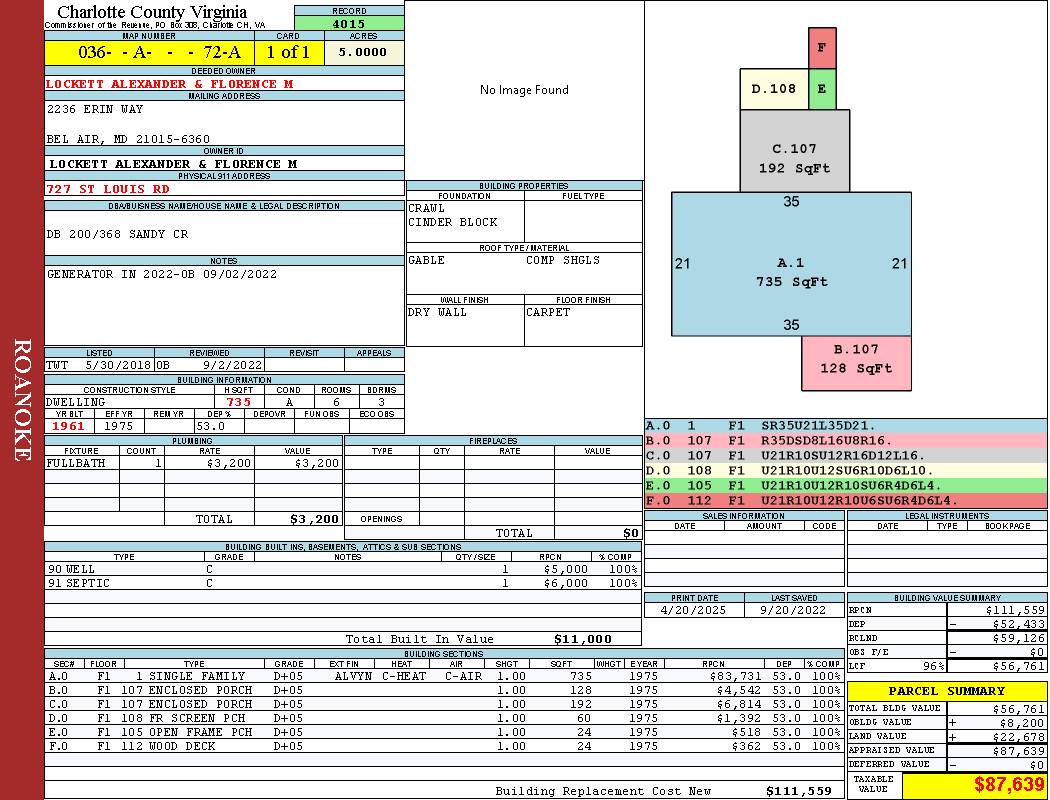
Task: Click the D.108 screen porch block
Action: pyautogui.click(x=773, y=88)
